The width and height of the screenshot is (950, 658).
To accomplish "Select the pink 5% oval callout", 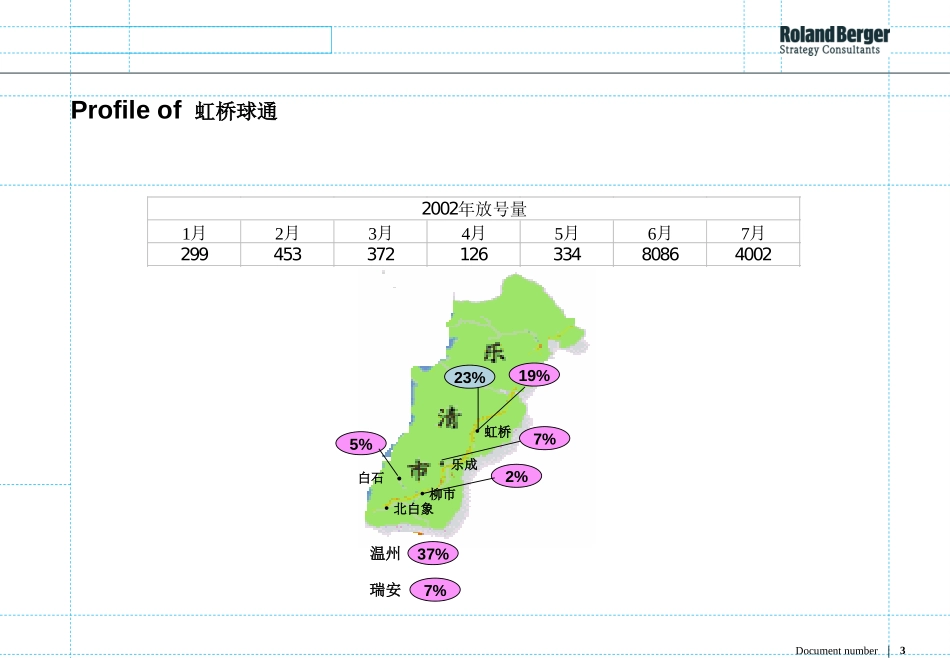I will (x=361, y=444).
